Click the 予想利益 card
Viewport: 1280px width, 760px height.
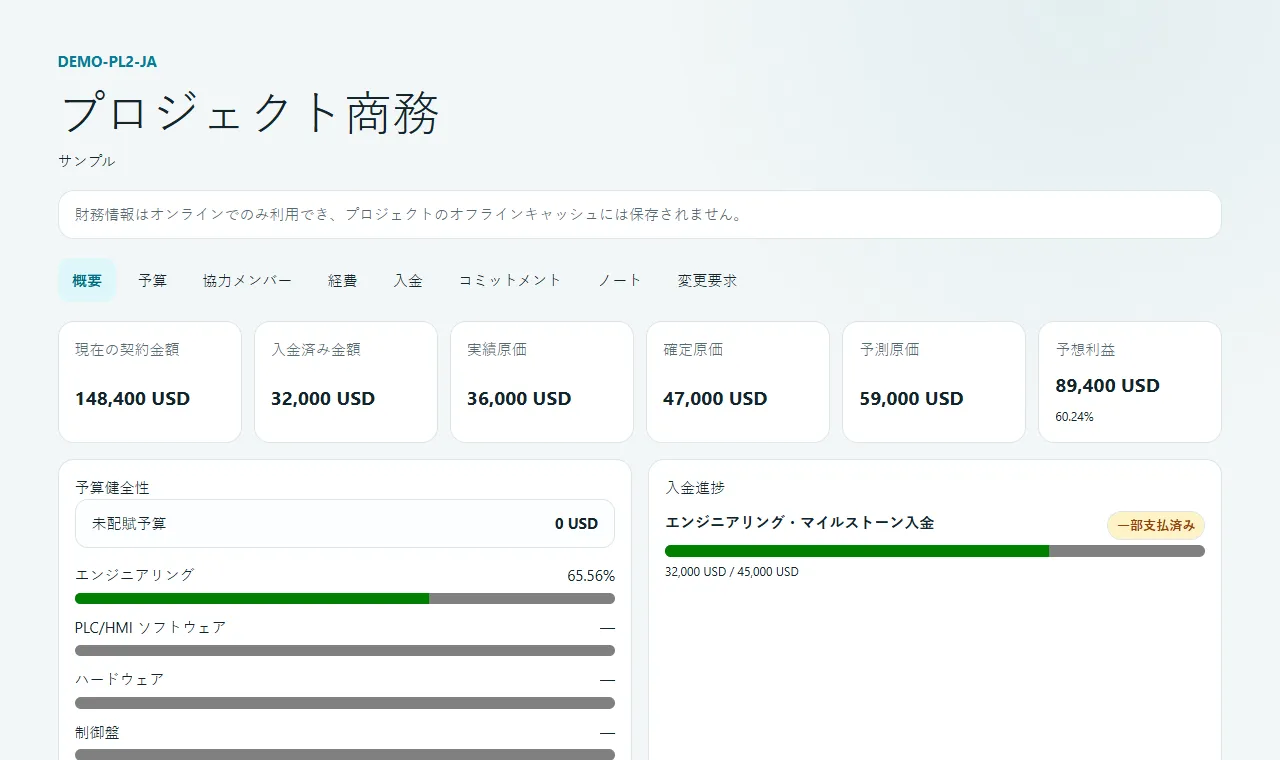1130,382
